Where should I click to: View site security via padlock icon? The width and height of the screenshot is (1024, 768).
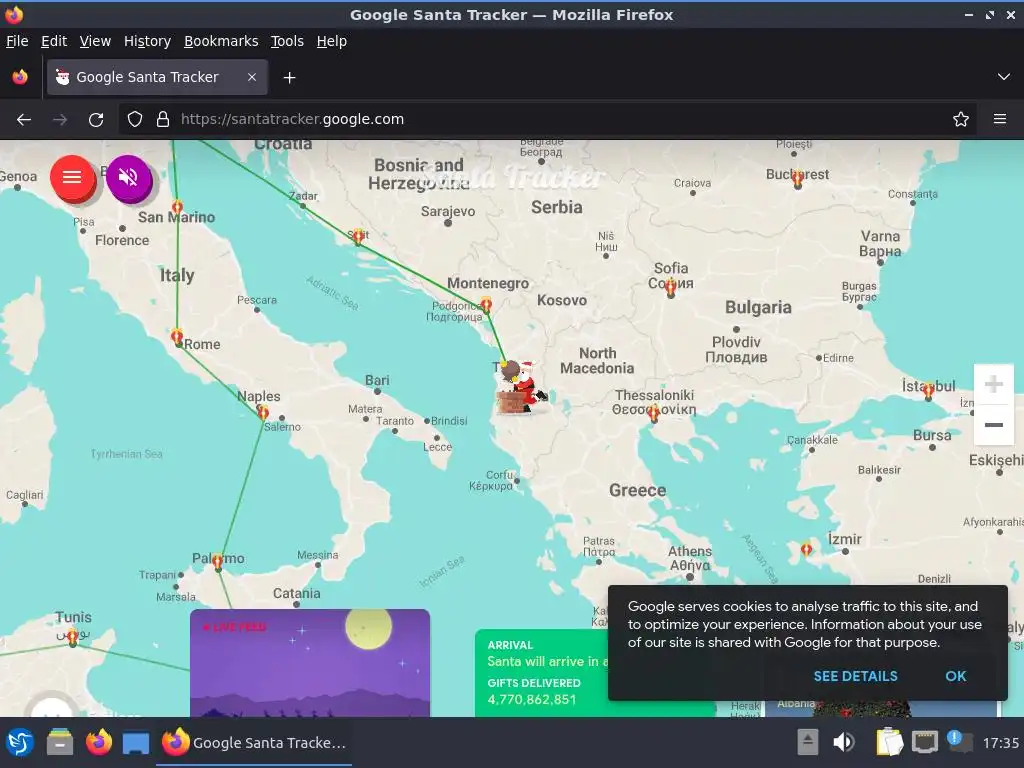click(x=163, y=120)
